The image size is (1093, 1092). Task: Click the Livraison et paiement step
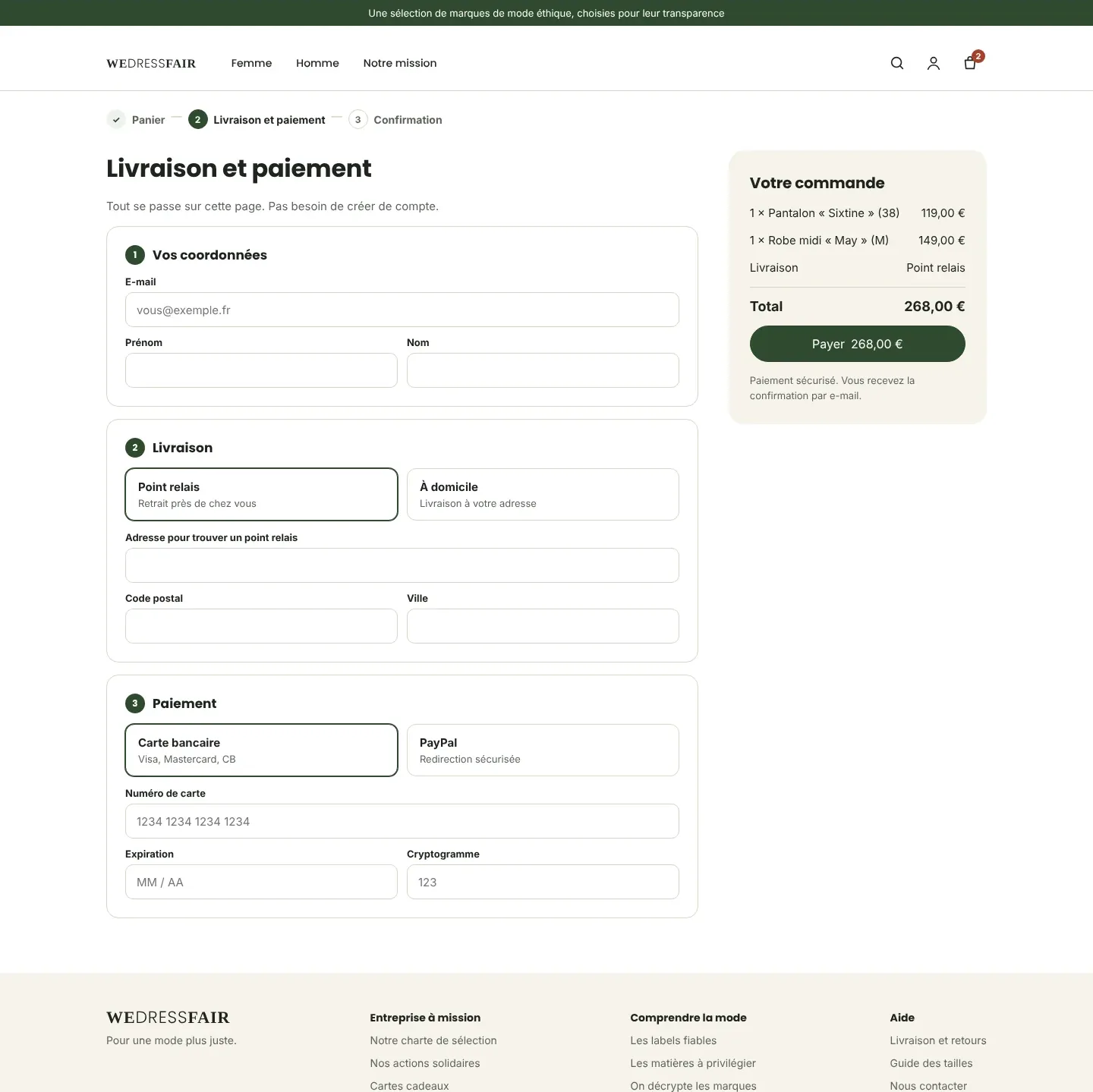click(x=257, y=120)
